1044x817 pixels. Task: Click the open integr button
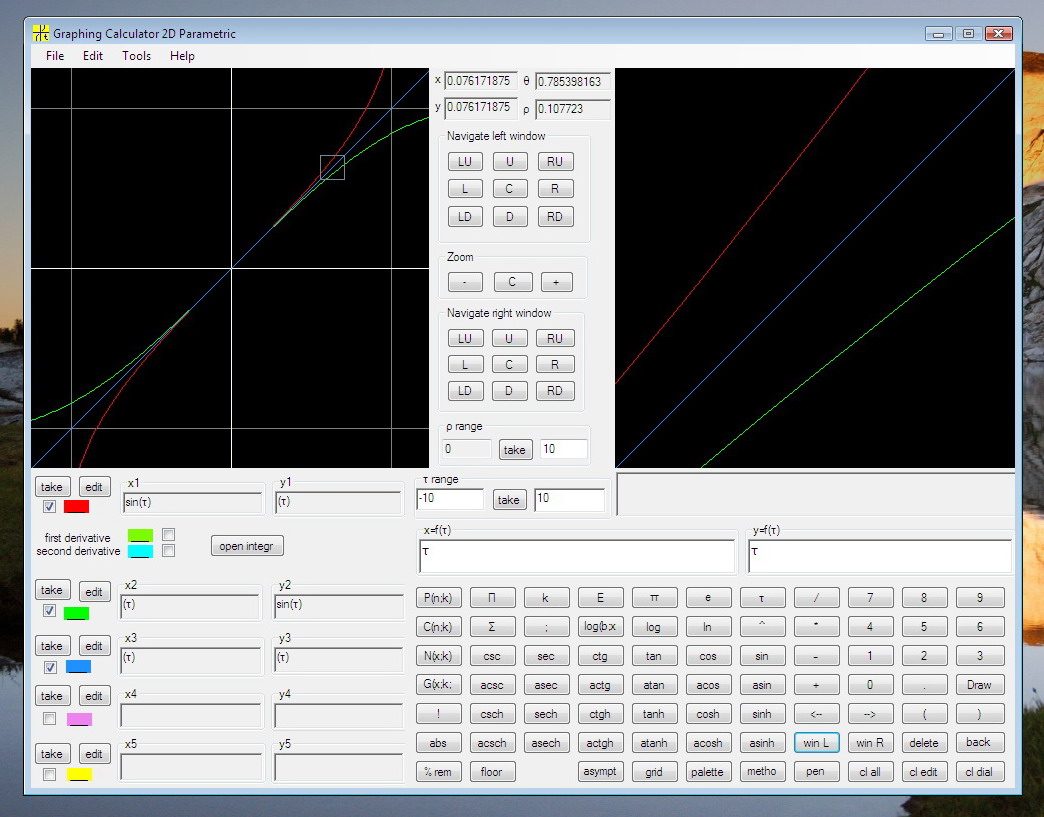(247, 546)
